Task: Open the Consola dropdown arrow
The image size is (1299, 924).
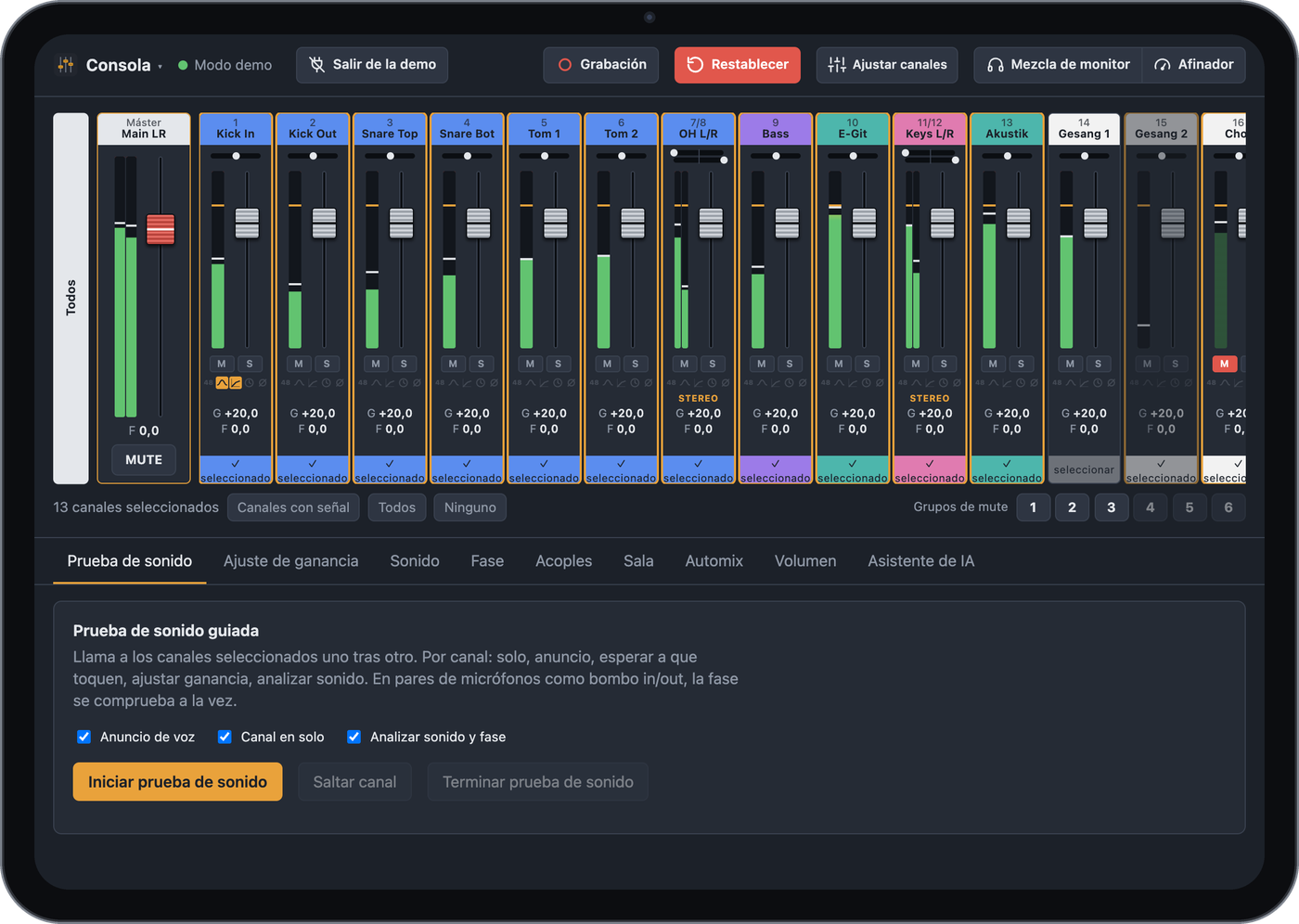Action: coord(160,66)
